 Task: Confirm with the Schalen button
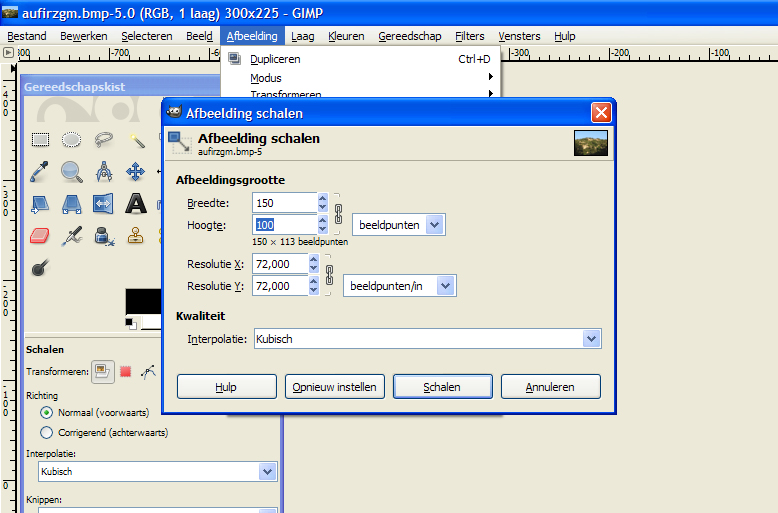(443, 386)
